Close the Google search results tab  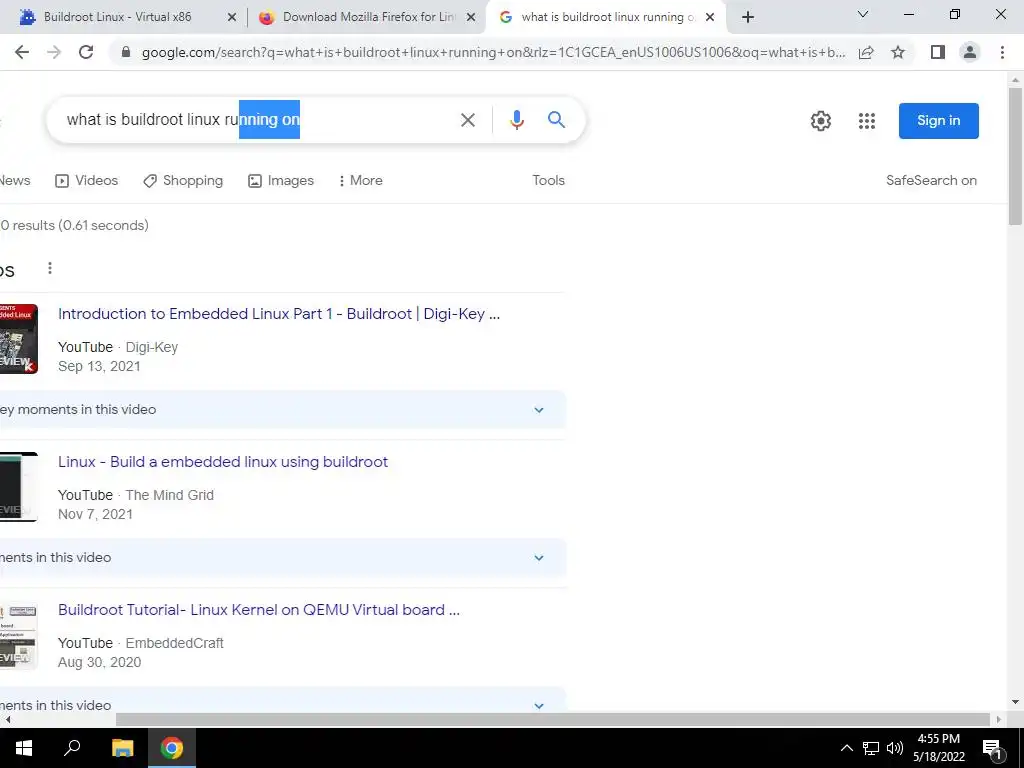tap(710, 18)
